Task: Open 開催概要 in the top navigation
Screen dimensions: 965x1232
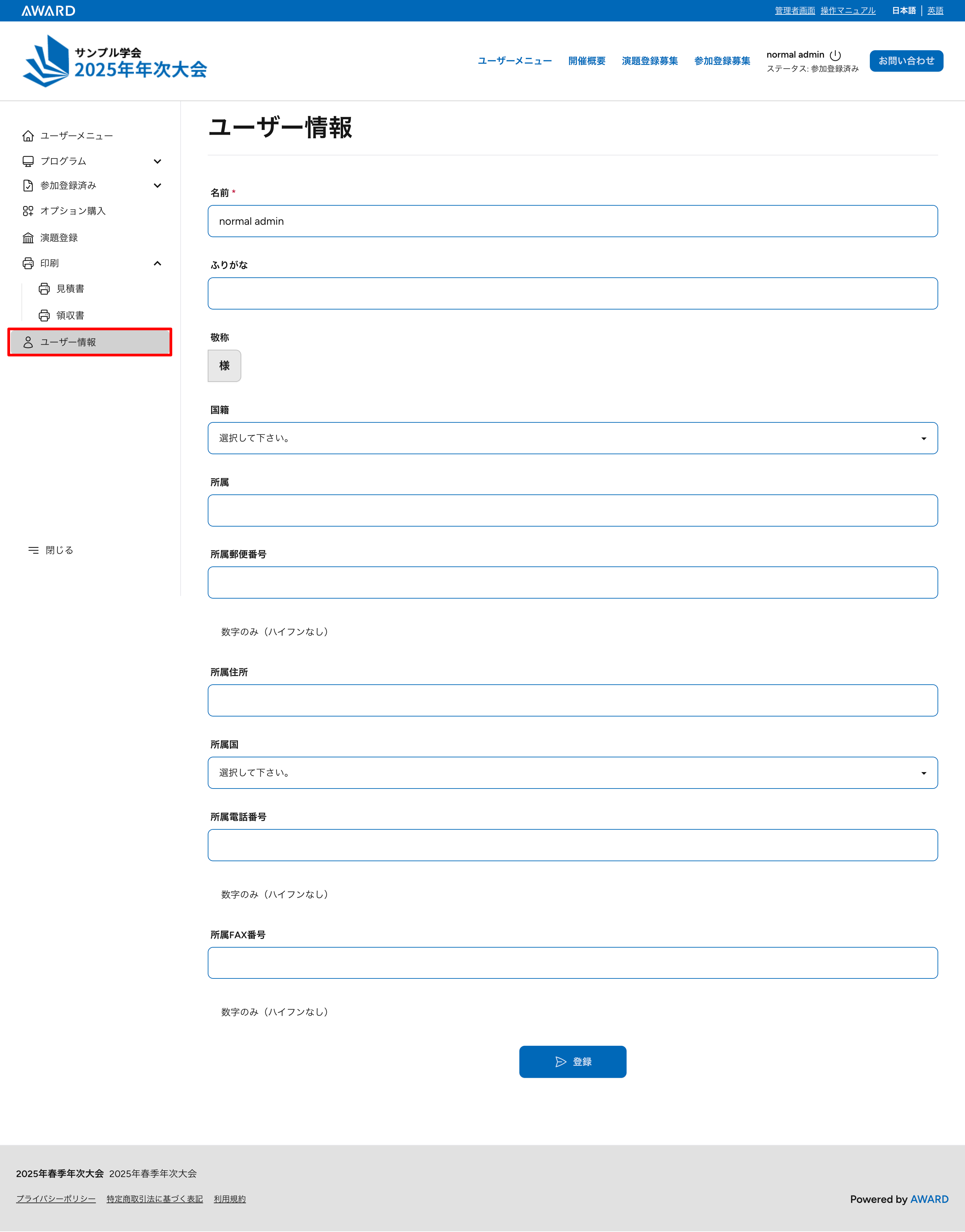Action: [586, 61]
